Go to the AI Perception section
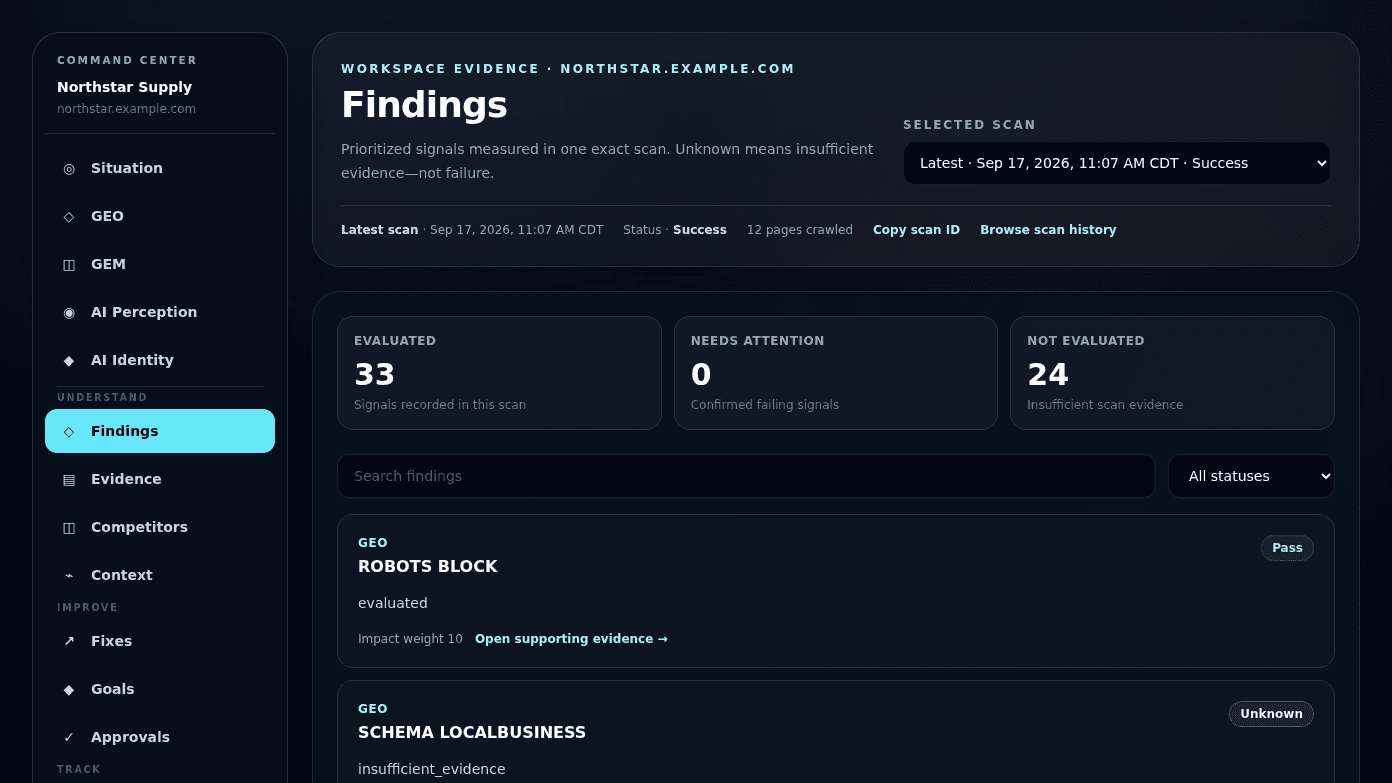 [160, 312]
